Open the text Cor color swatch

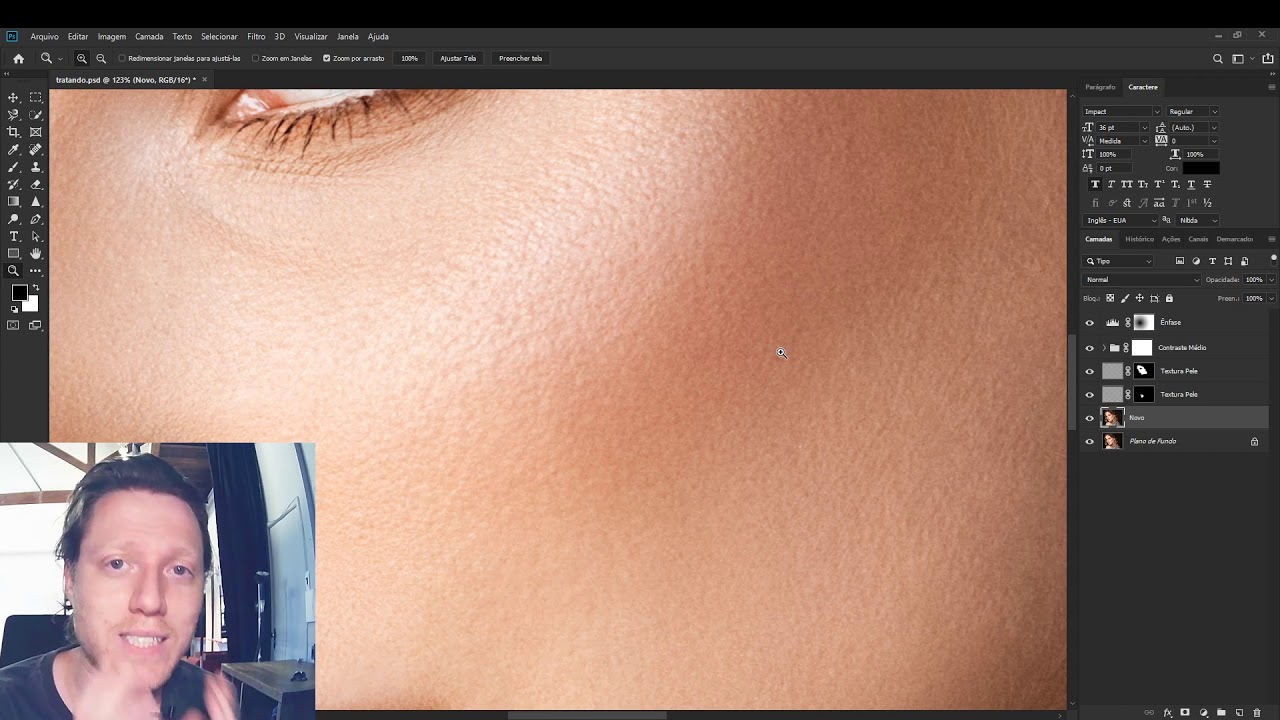coord(1201,168)
